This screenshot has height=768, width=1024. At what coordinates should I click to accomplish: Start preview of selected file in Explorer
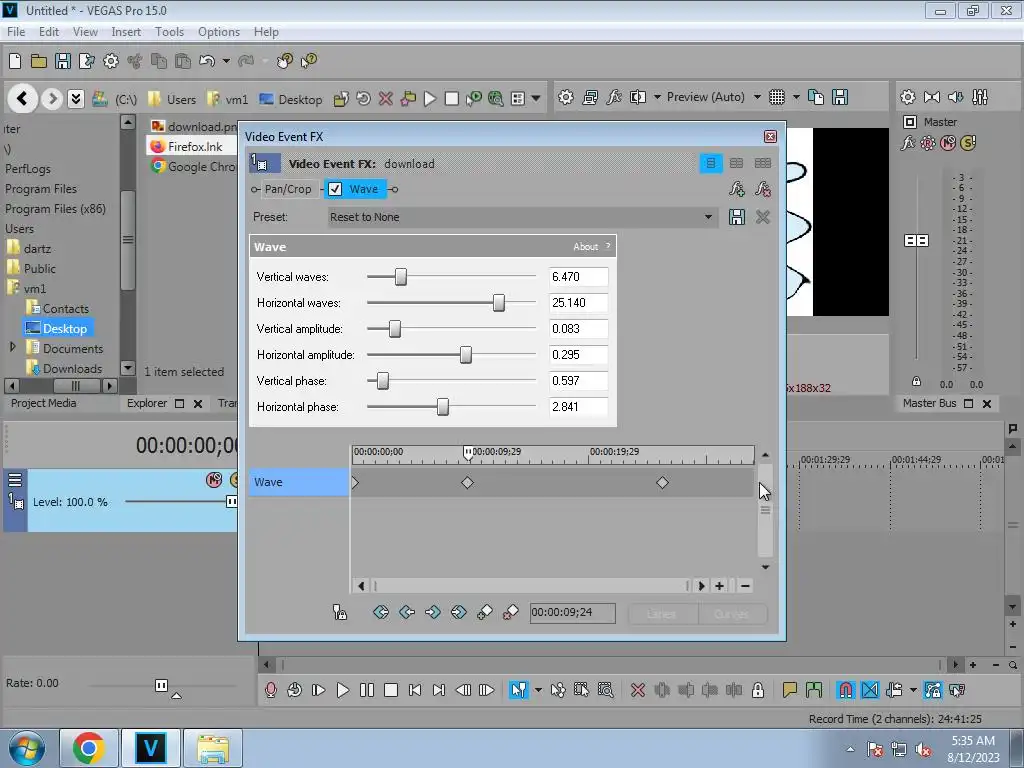430,99
